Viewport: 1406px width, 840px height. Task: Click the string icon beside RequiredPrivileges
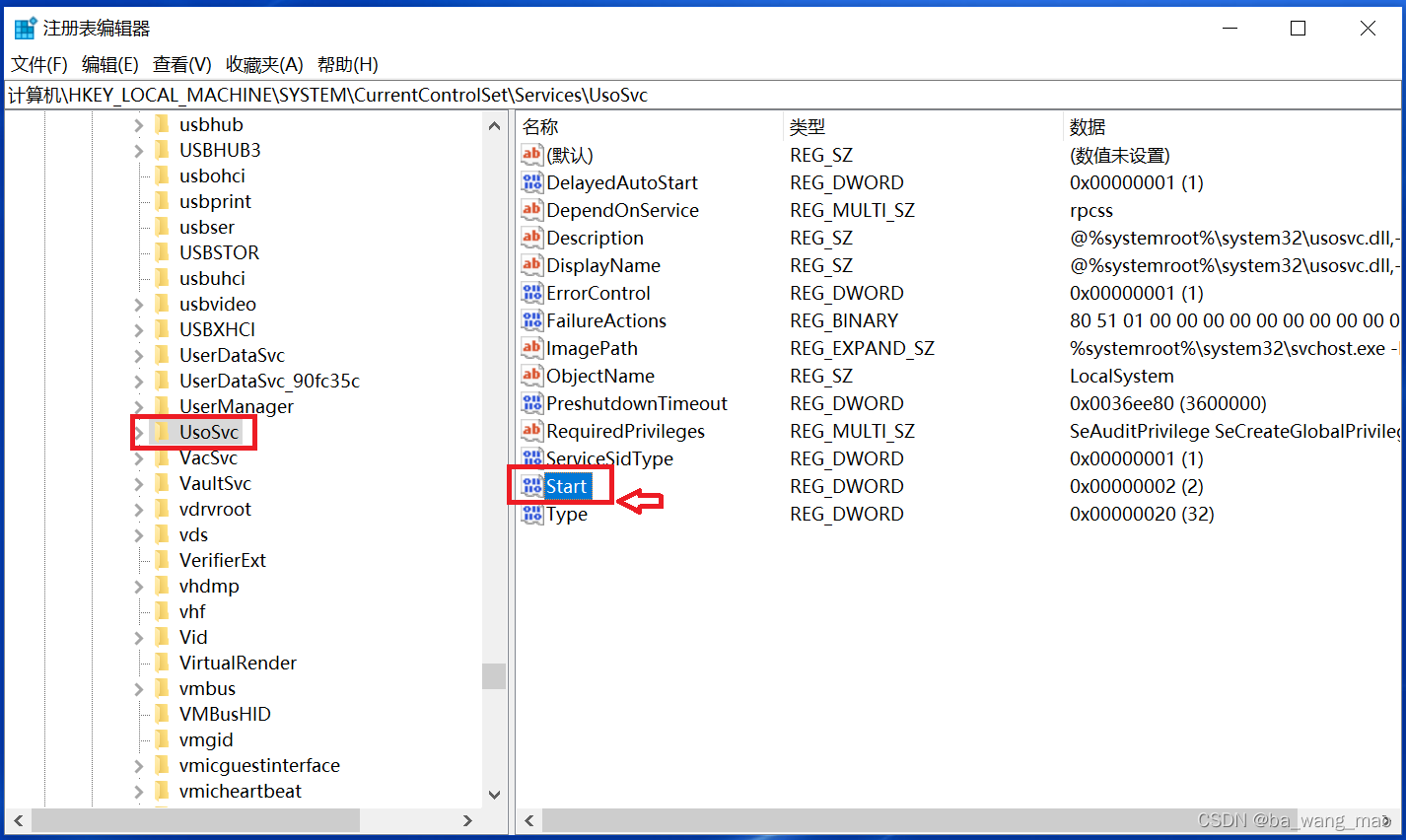point(532,430)
